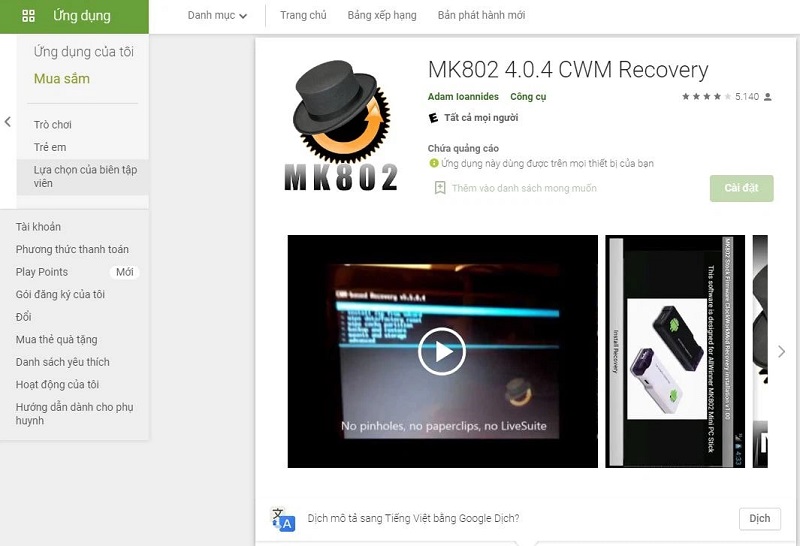
Task: Click the E content rating icon
Action: tap(433, 118)
